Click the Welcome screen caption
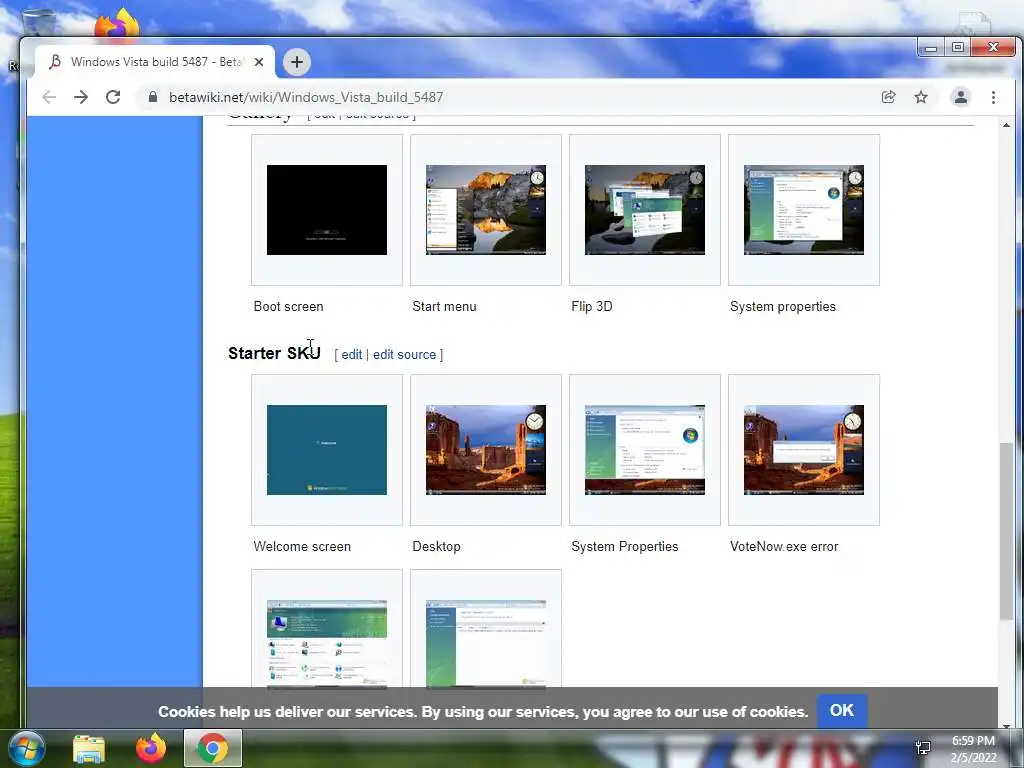Viewport: 1024px width, 768px height. point(302,547)
